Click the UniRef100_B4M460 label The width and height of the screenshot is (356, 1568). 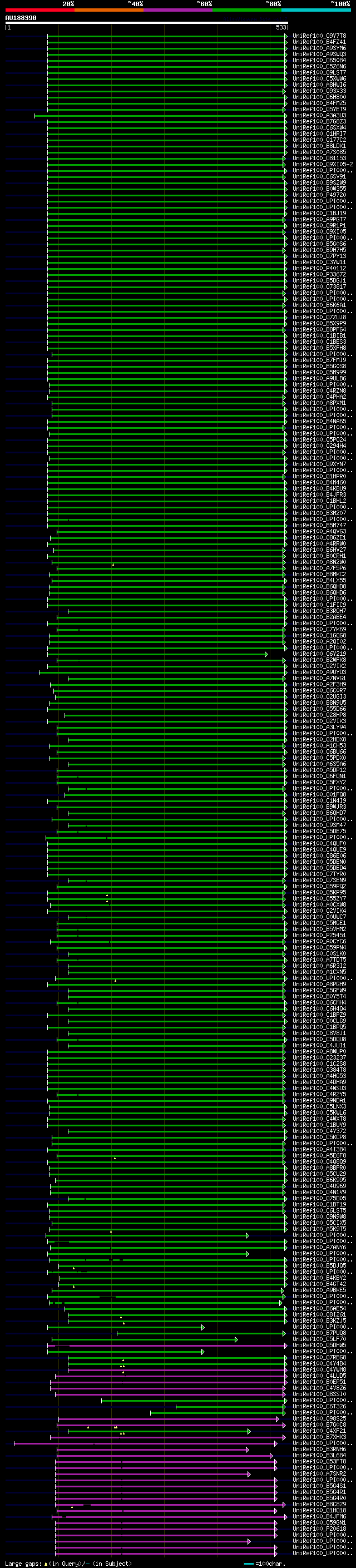319,483
